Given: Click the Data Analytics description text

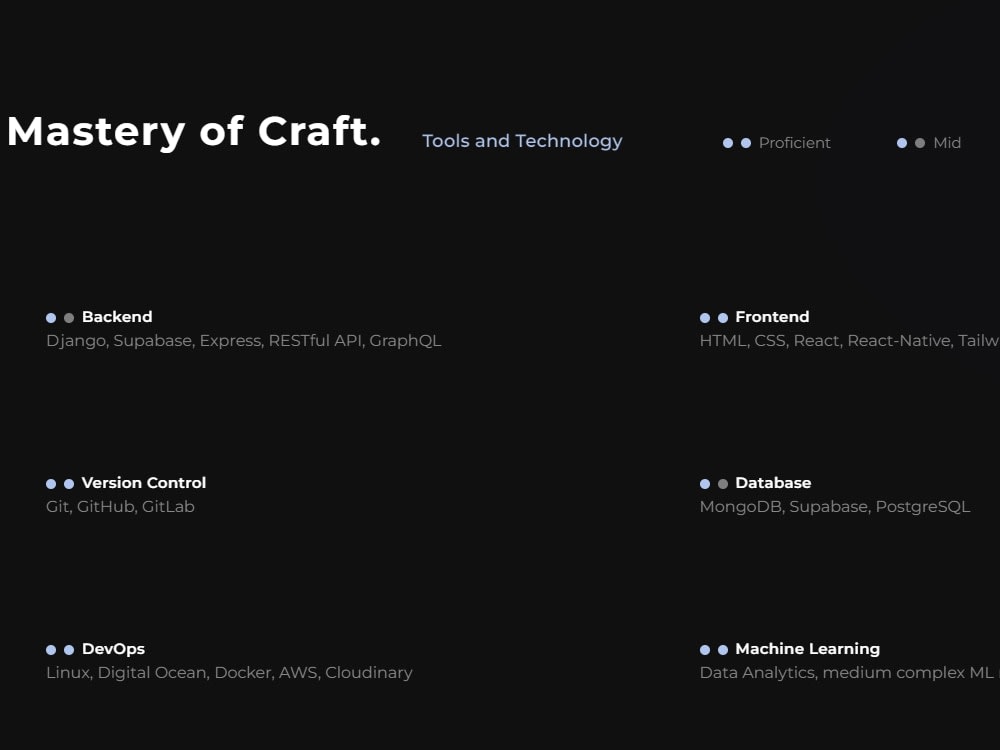Looking at the screenshot, I should pyautogui.click(x=849, y=672).
